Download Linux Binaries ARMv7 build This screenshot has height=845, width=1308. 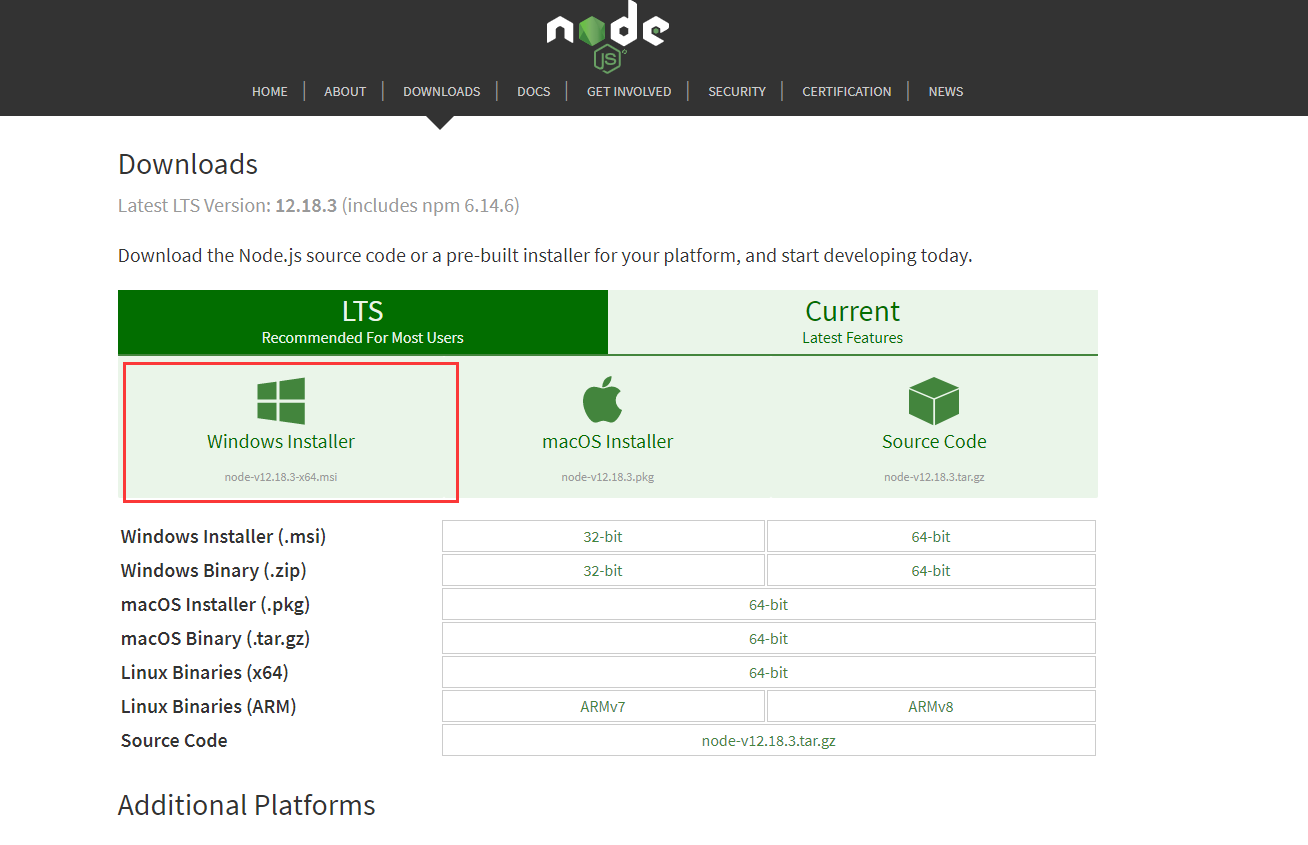click(603, 706)
